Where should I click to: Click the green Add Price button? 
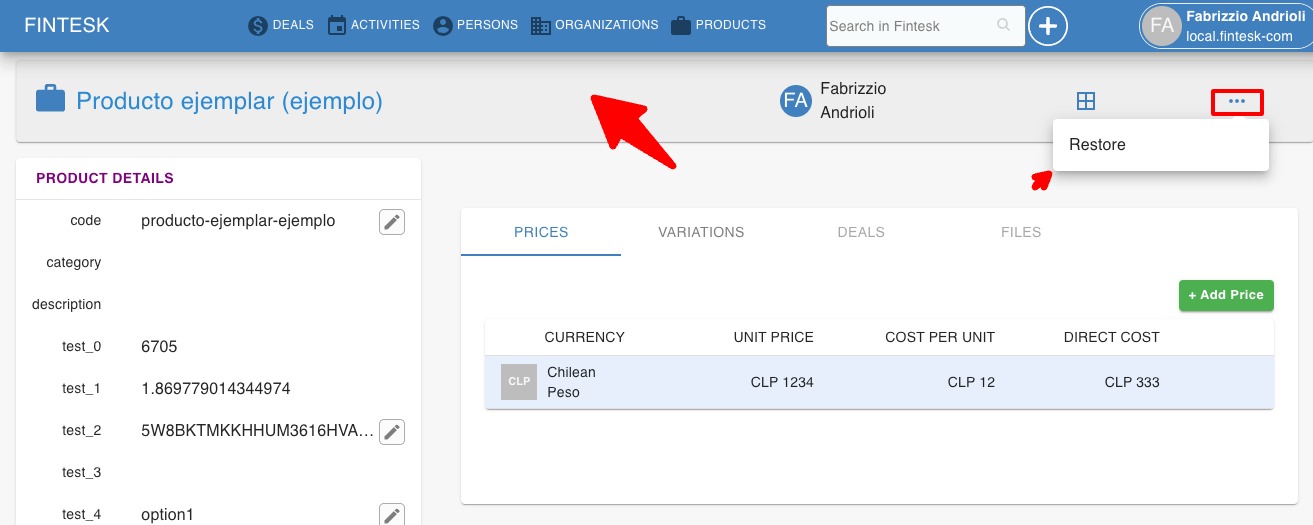click(x=1226, y=295)
